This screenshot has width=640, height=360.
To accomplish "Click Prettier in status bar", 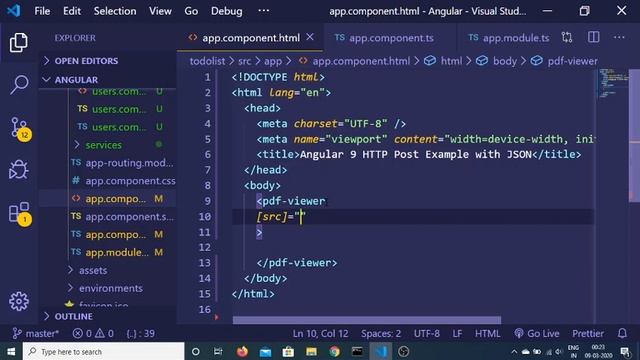I will coord(587,333).
